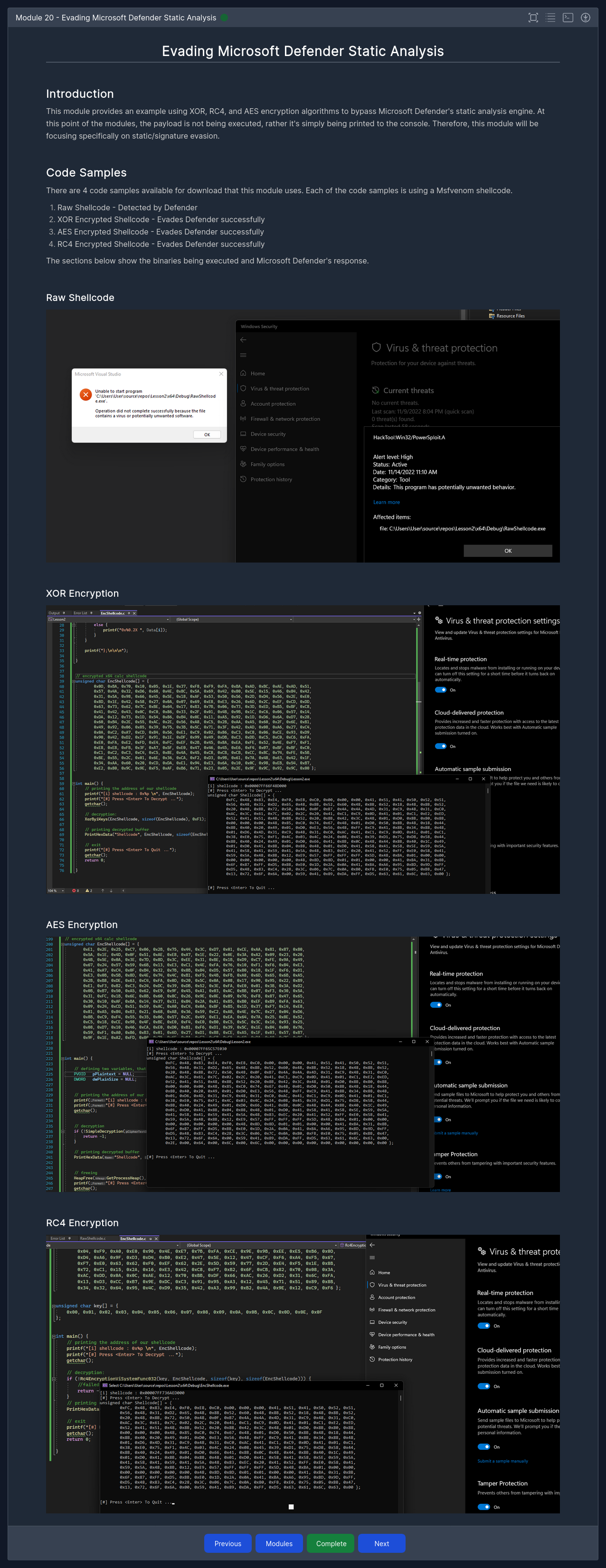606x1568 pixels.
Task: Click the list item 'XOR Encrypted Shellcode - Evades Defender successfully'
Action: (161, 220)
